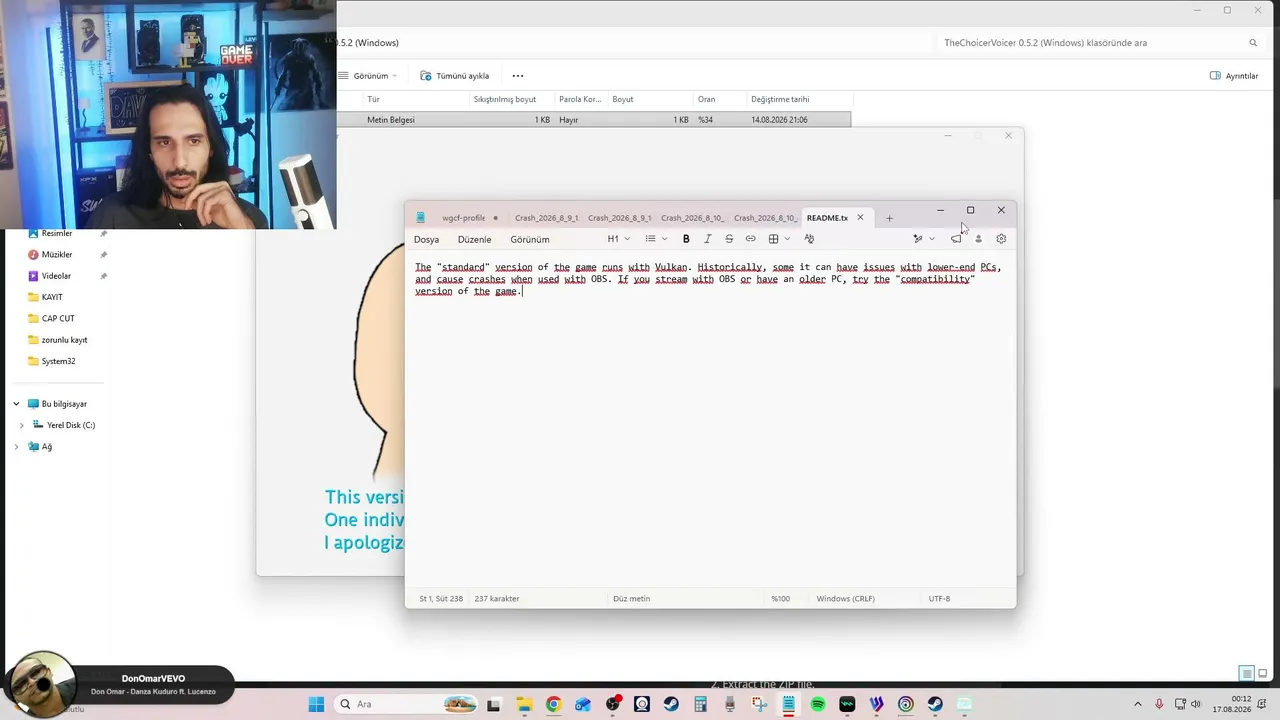The height and width of the screenshot is (720, 1280).
Task: Click the UTF-8 encoding indicator
Action: 939,599
